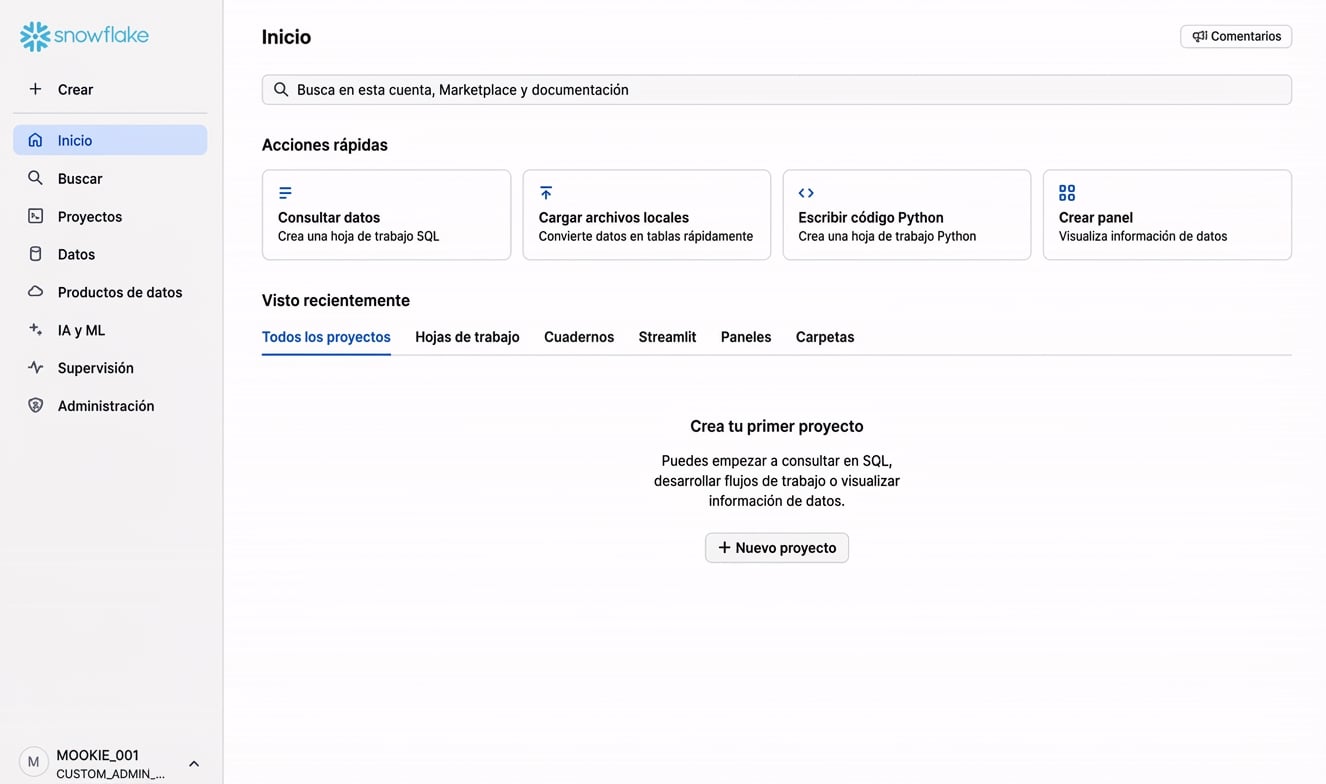Screen dimensions: 1326x784
Task: Click the grid icon on the Crear panel card
Action: (x=1067, y=193)
